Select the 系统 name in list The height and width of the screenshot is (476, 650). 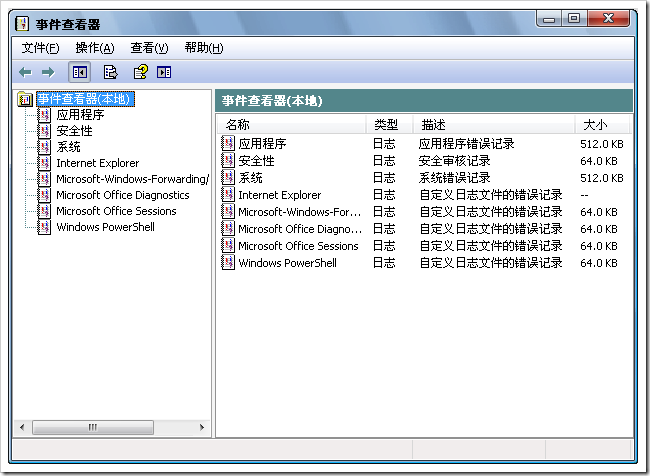[x=250, y=177]
